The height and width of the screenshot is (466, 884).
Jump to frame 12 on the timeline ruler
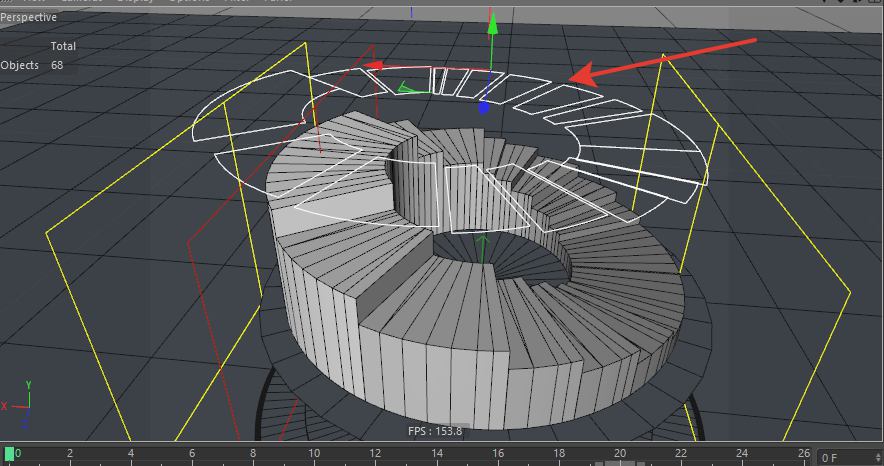(375, 453)
